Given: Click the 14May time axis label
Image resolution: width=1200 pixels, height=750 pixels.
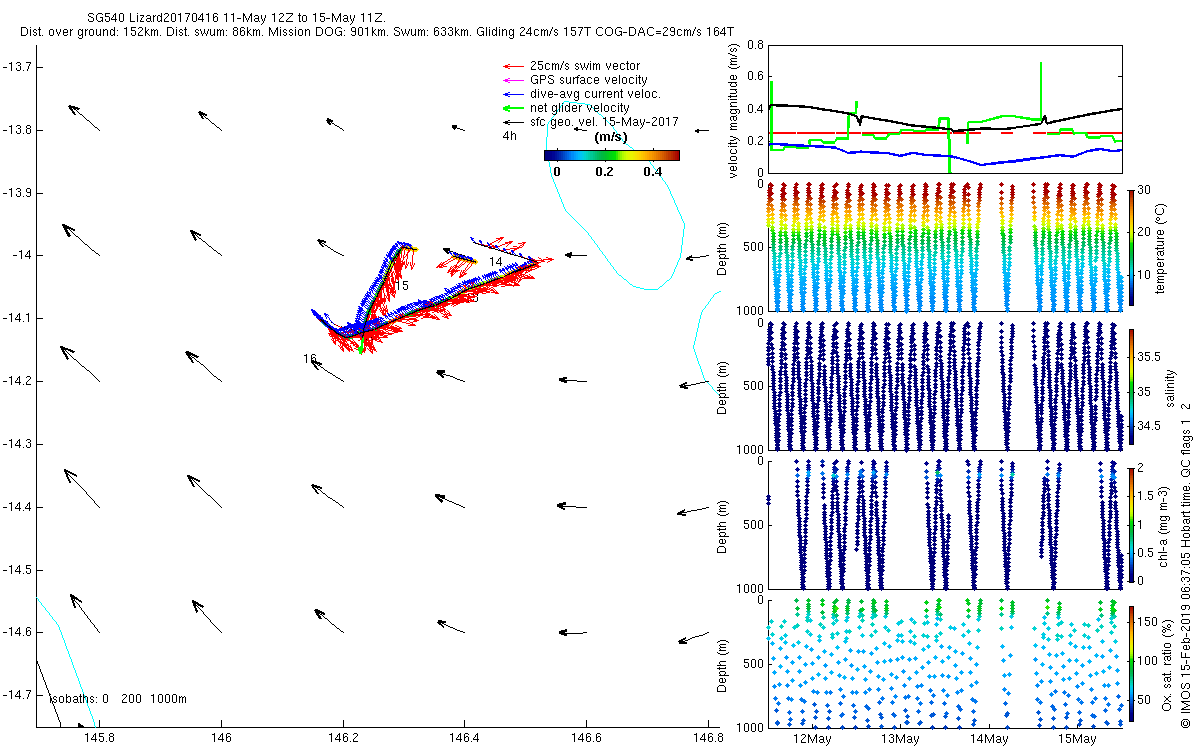Looking at the screenshot, I should click(988, 738).
